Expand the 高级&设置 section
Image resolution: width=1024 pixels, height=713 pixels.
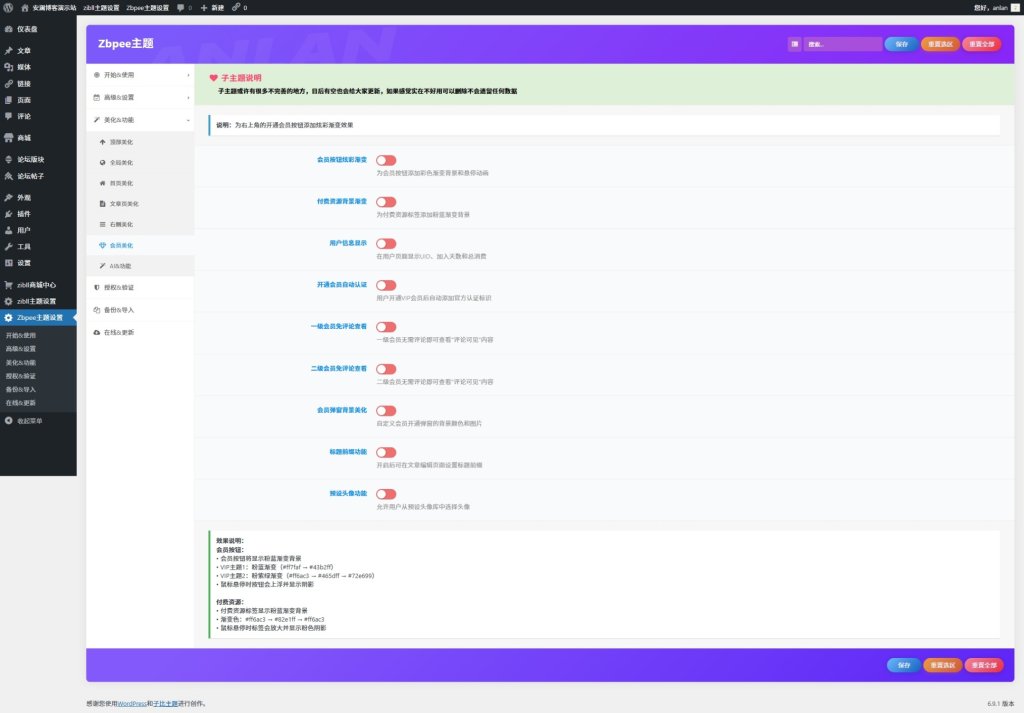(x=140, y=97)
